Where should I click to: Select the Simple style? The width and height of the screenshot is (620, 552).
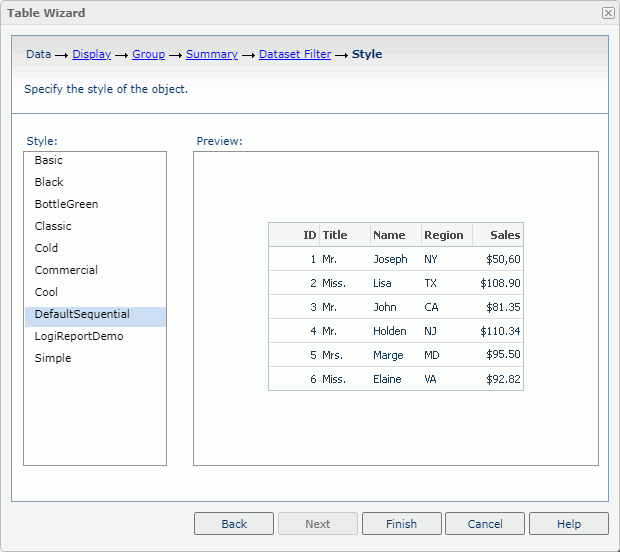click(53, 358)
